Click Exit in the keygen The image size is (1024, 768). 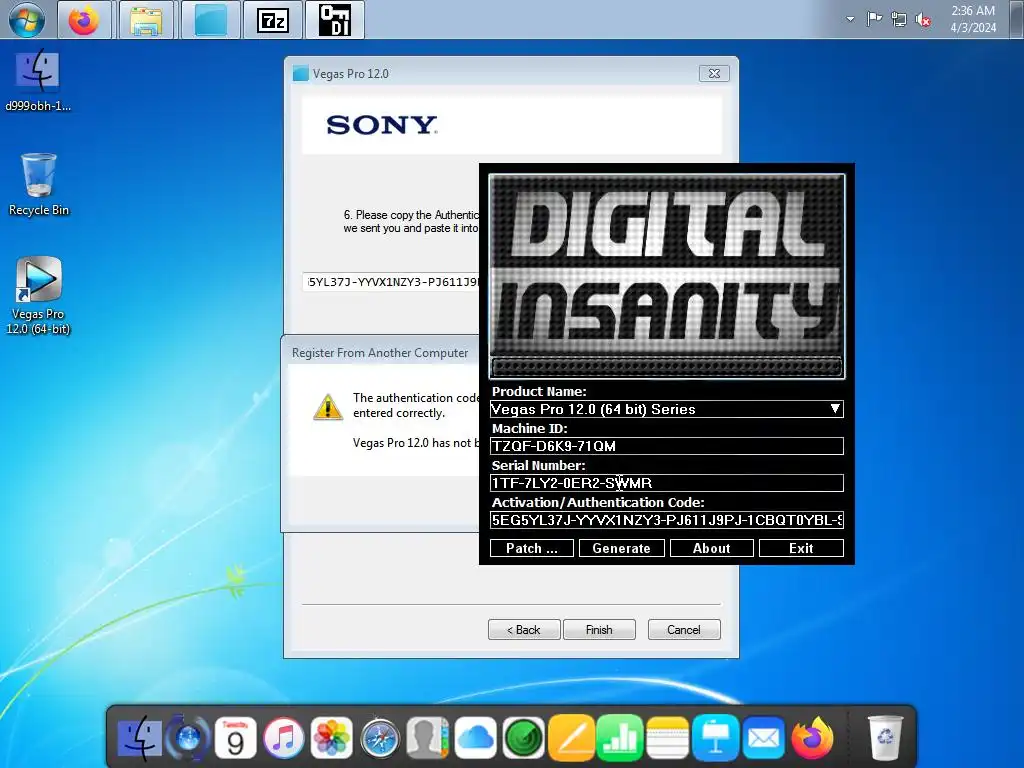[801, 548]
